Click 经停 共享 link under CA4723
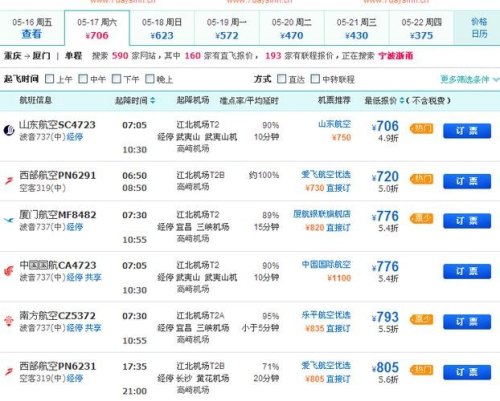500x401 pixels. (x=84, y=278)
